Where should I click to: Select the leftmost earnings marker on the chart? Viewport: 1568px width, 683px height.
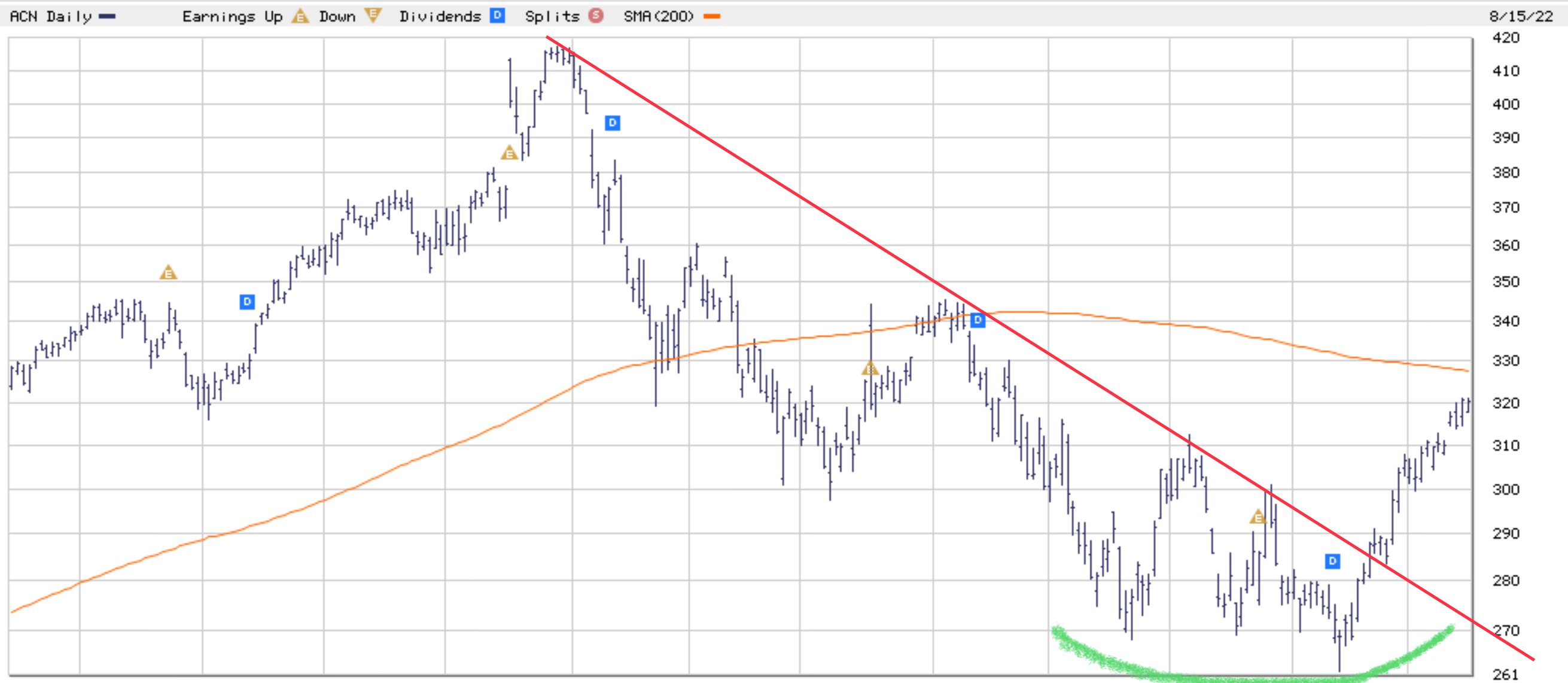(168, 273)
